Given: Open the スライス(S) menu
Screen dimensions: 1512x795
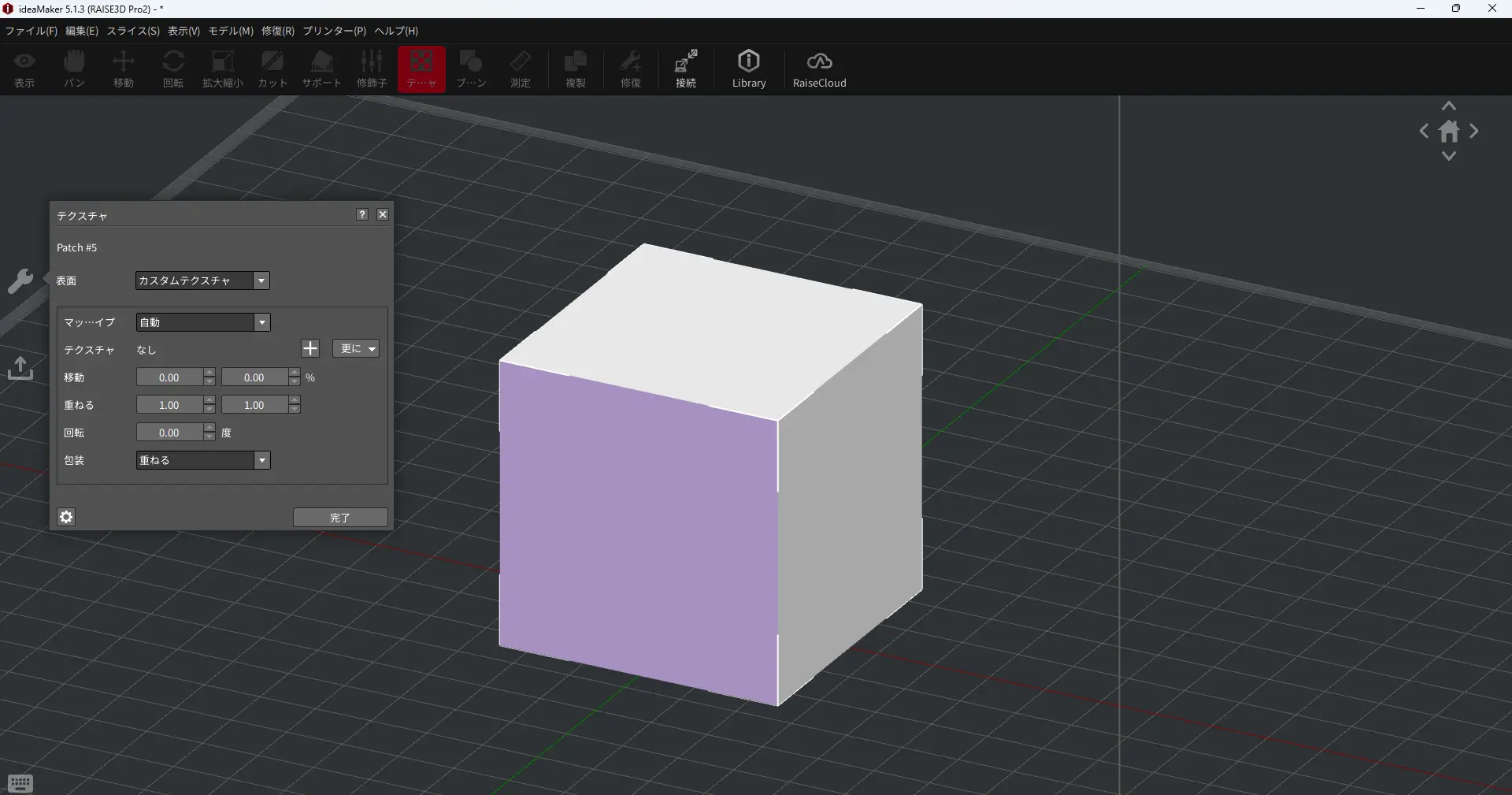Looking at the screenshot, I should 133,31.
